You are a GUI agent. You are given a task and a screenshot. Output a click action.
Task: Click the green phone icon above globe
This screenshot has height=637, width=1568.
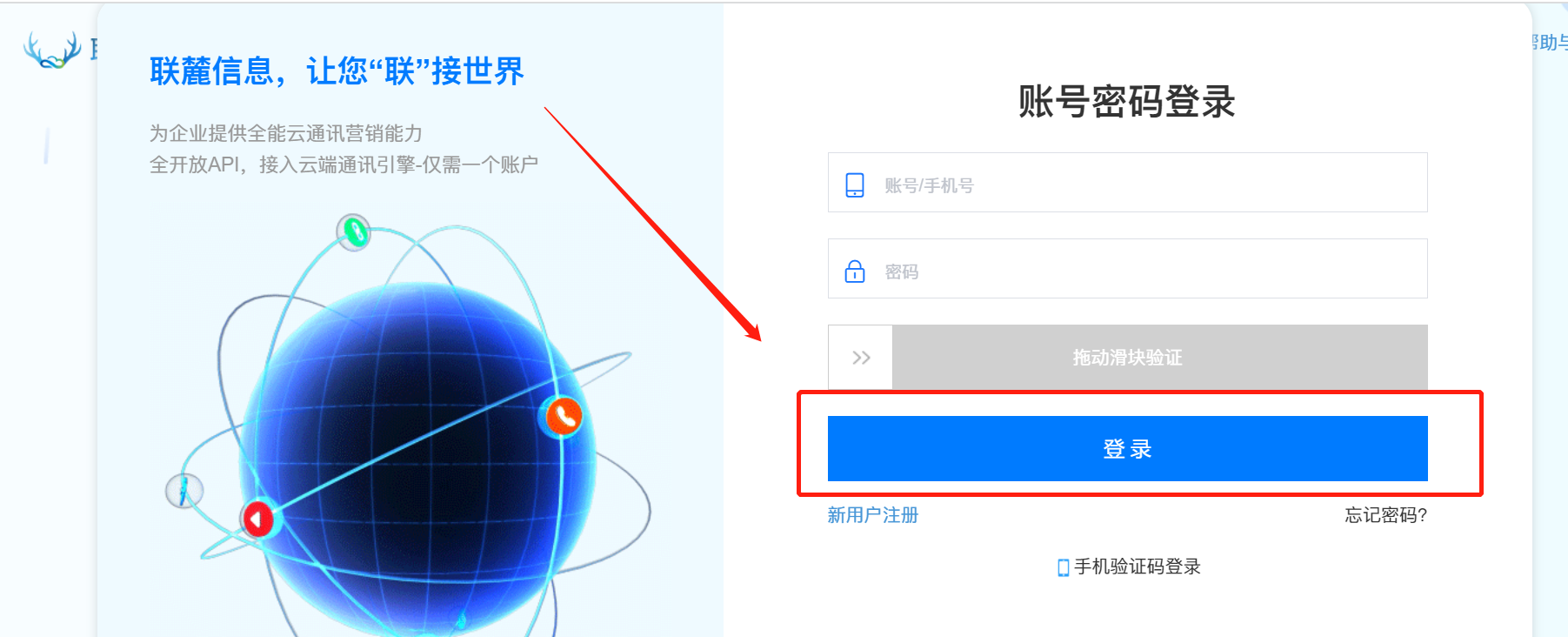tap(354, 232)
